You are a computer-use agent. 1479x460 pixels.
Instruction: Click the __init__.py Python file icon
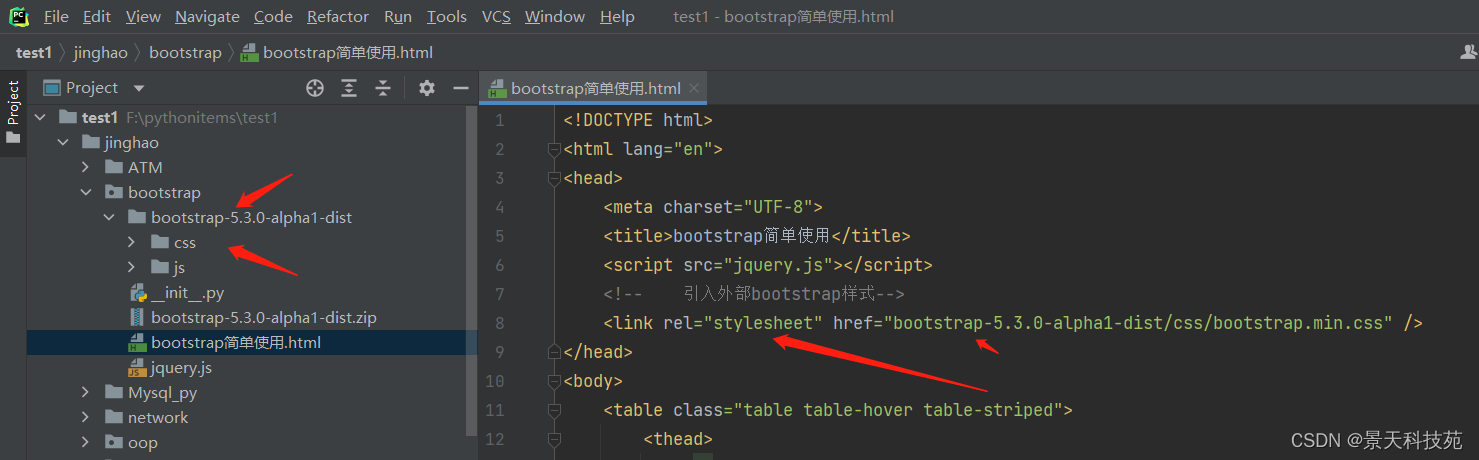(138, 293)
